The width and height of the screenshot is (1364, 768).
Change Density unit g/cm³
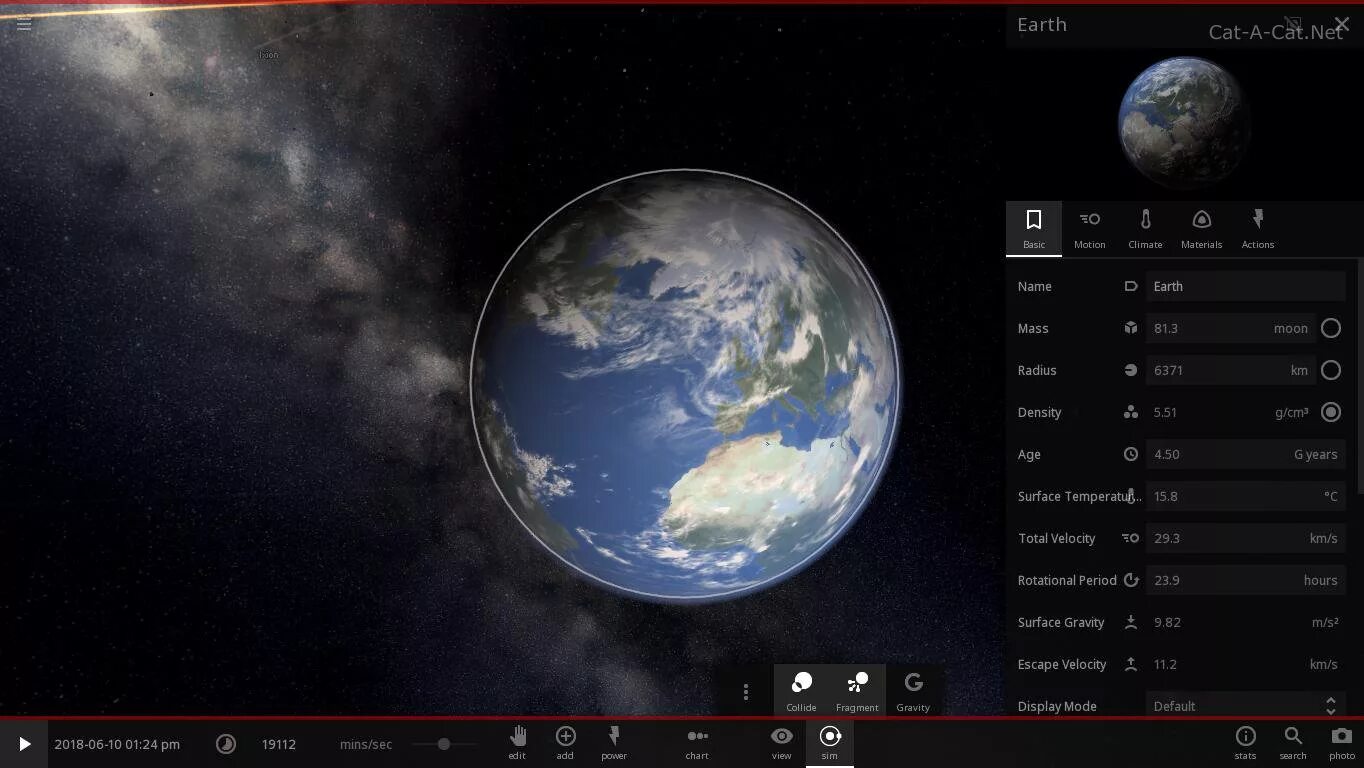point(1292,412)
